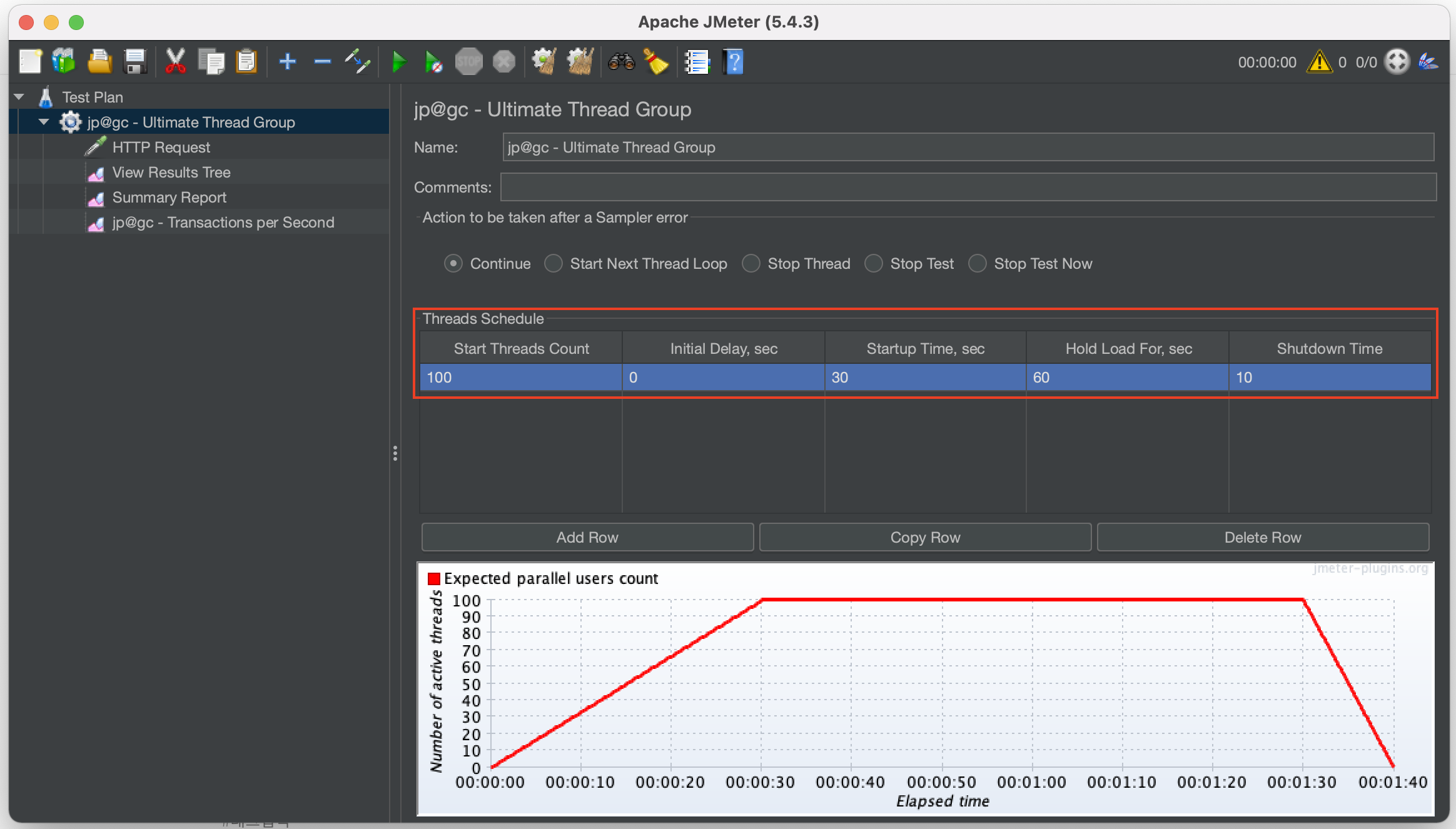Click the Clear results icon
Image resolution: width=1456 pixels, height=829 pixels.
(x=544, y=62)
